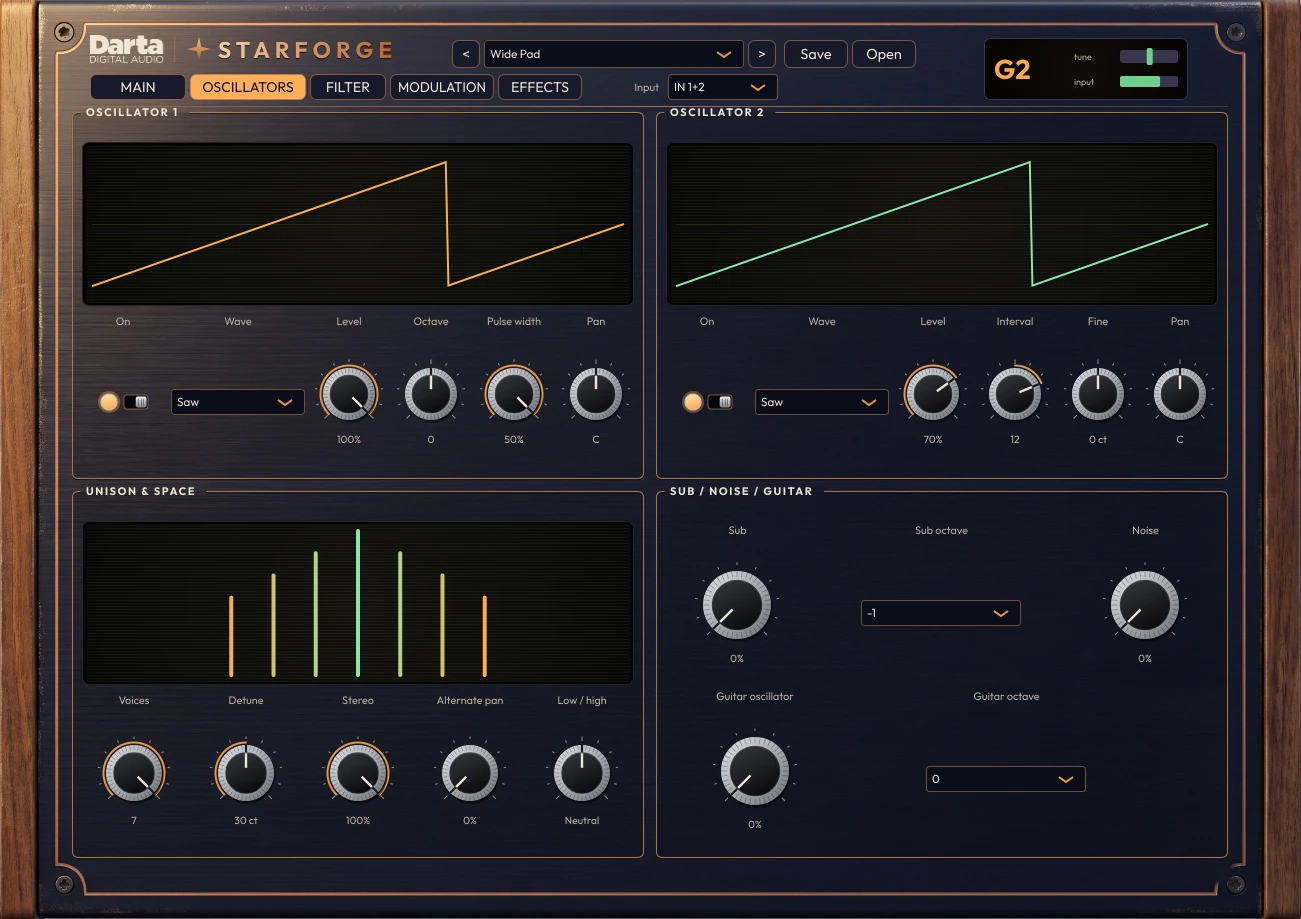The width and height of the screenshot is (1301, 919).
Task: Switch to the MODULATION tab
Action: coord(442,87)
